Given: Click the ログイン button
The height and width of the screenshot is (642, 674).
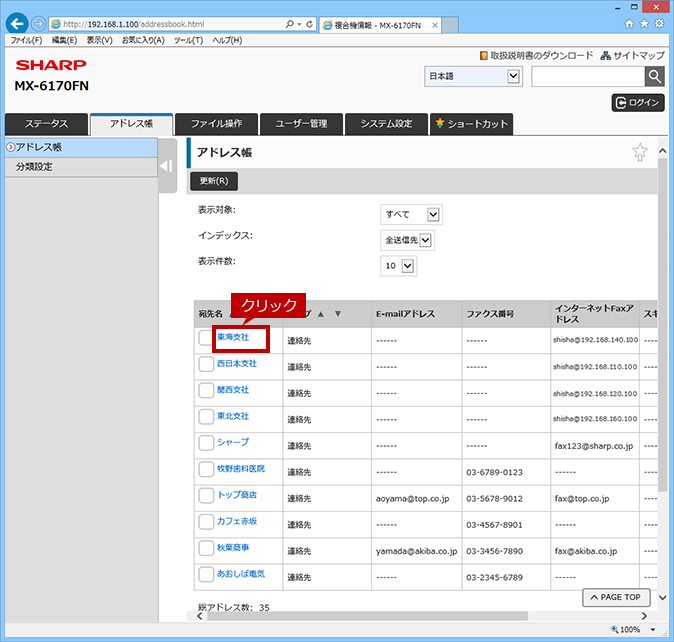Looking at the screenshot, I should click(638, 103).
